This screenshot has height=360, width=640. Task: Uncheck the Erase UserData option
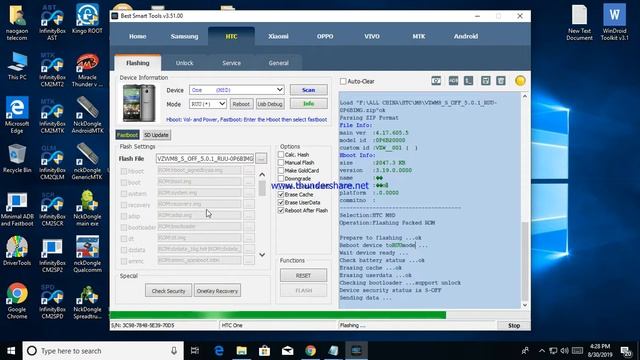coord(281,202)
